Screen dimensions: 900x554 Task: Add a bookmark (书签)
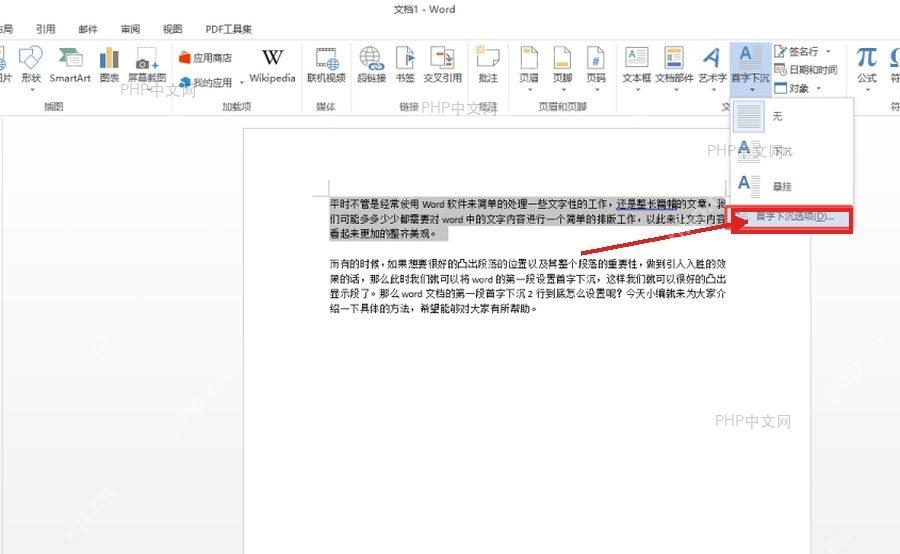(405, 67)
